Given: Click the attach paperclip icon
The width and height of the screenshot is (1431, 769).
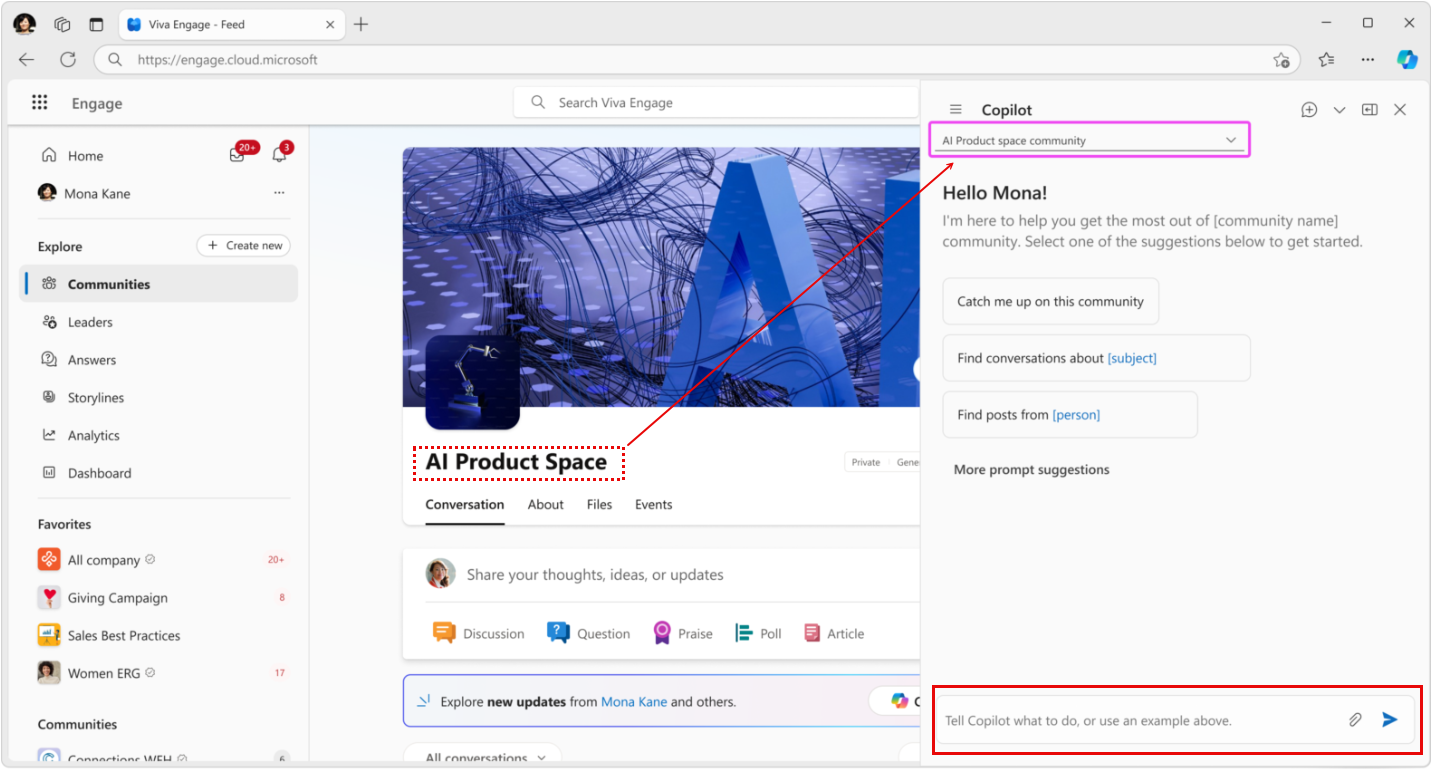Looking at the screenshot, I should click(1355, 719).
